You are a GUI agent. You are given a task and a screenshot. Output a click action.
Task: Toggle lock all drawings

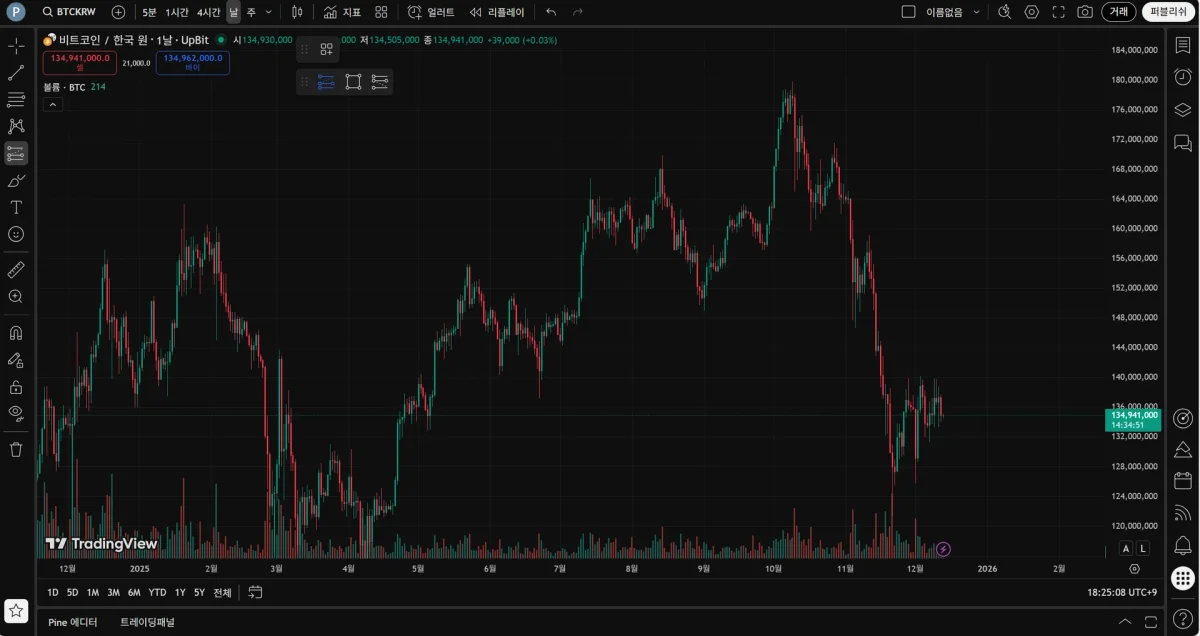pyautogui.click(x=16, y=387)
